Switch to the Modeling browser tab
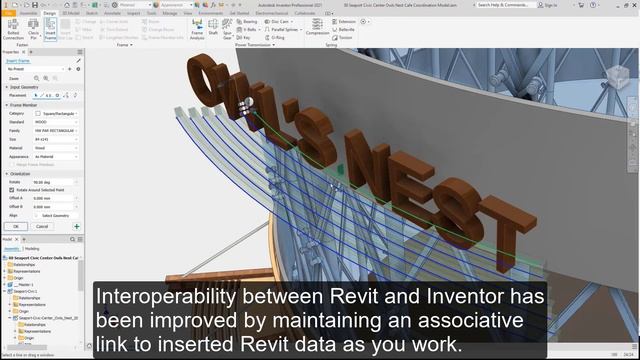640x360 pixels. pyautogui.click(x=32, y=249)
